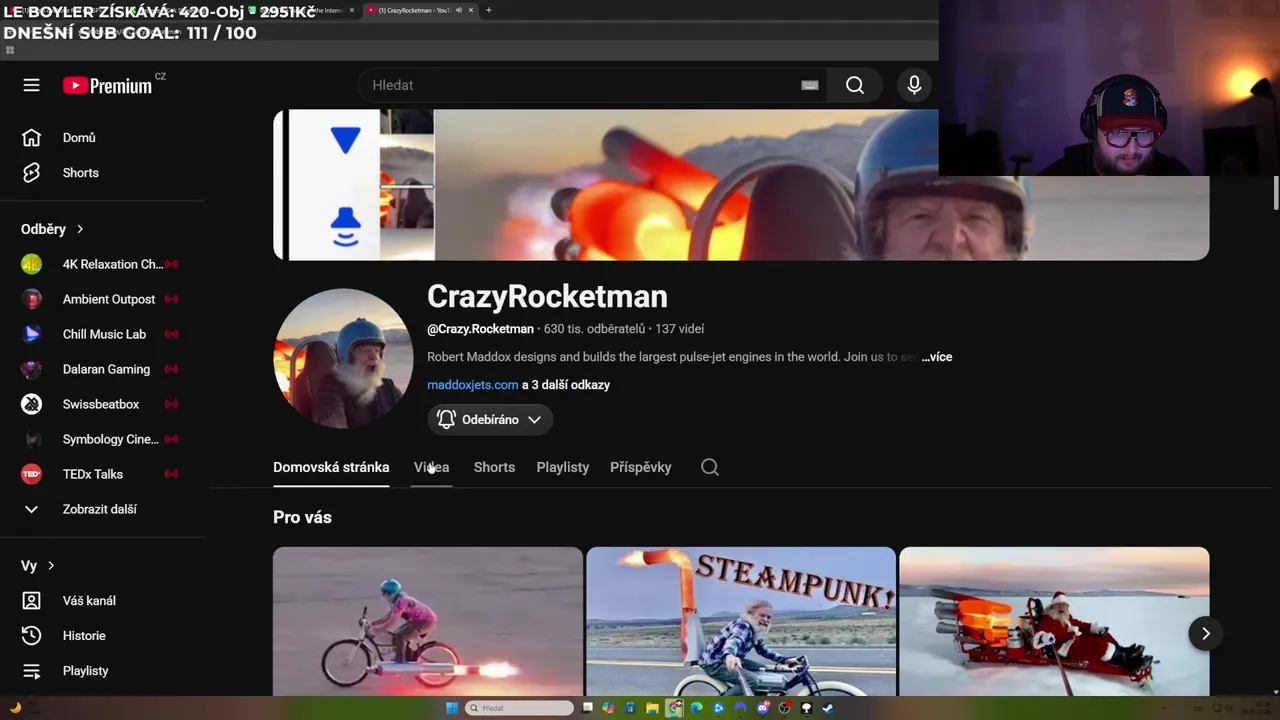Open a new browser tab
1280x720 pixels.
click(x=489, y=10)
